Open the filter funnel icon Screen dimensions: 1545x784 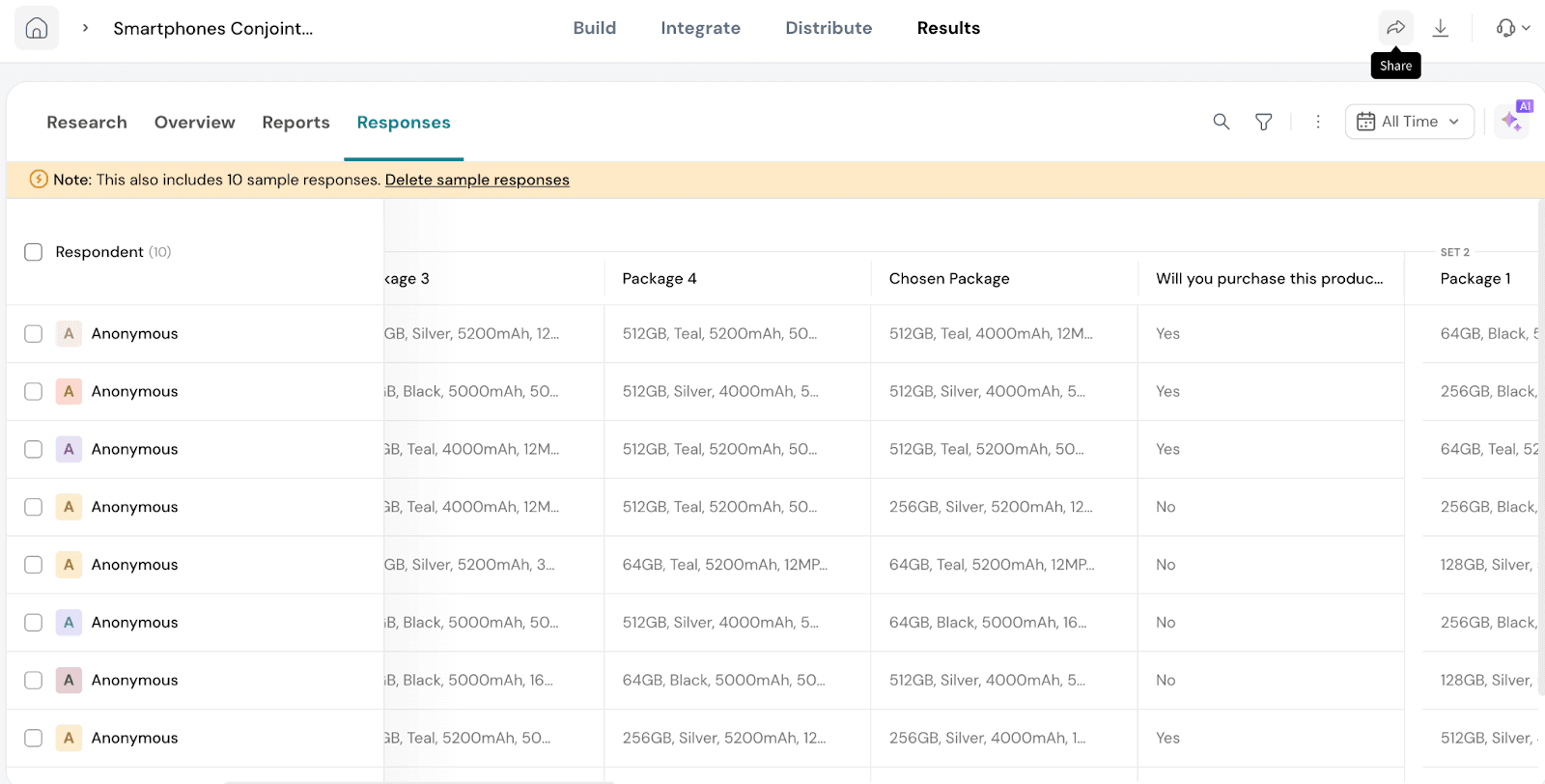coord(1263,122)
